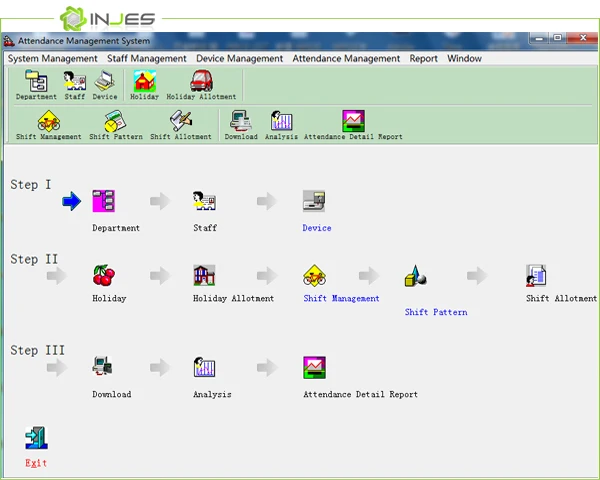
Task: Click the Download icon in Step III
Action: [104, 367]
